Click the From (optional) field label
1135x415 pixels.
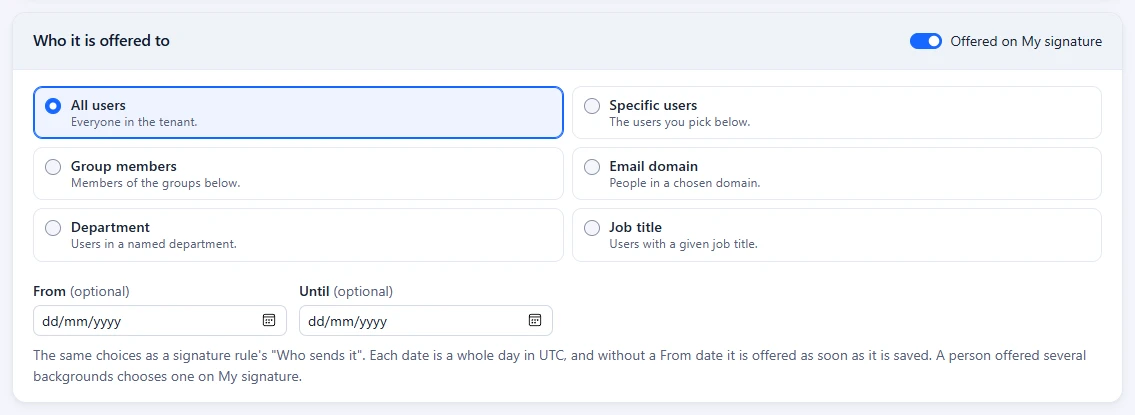(x=81, y=291)
